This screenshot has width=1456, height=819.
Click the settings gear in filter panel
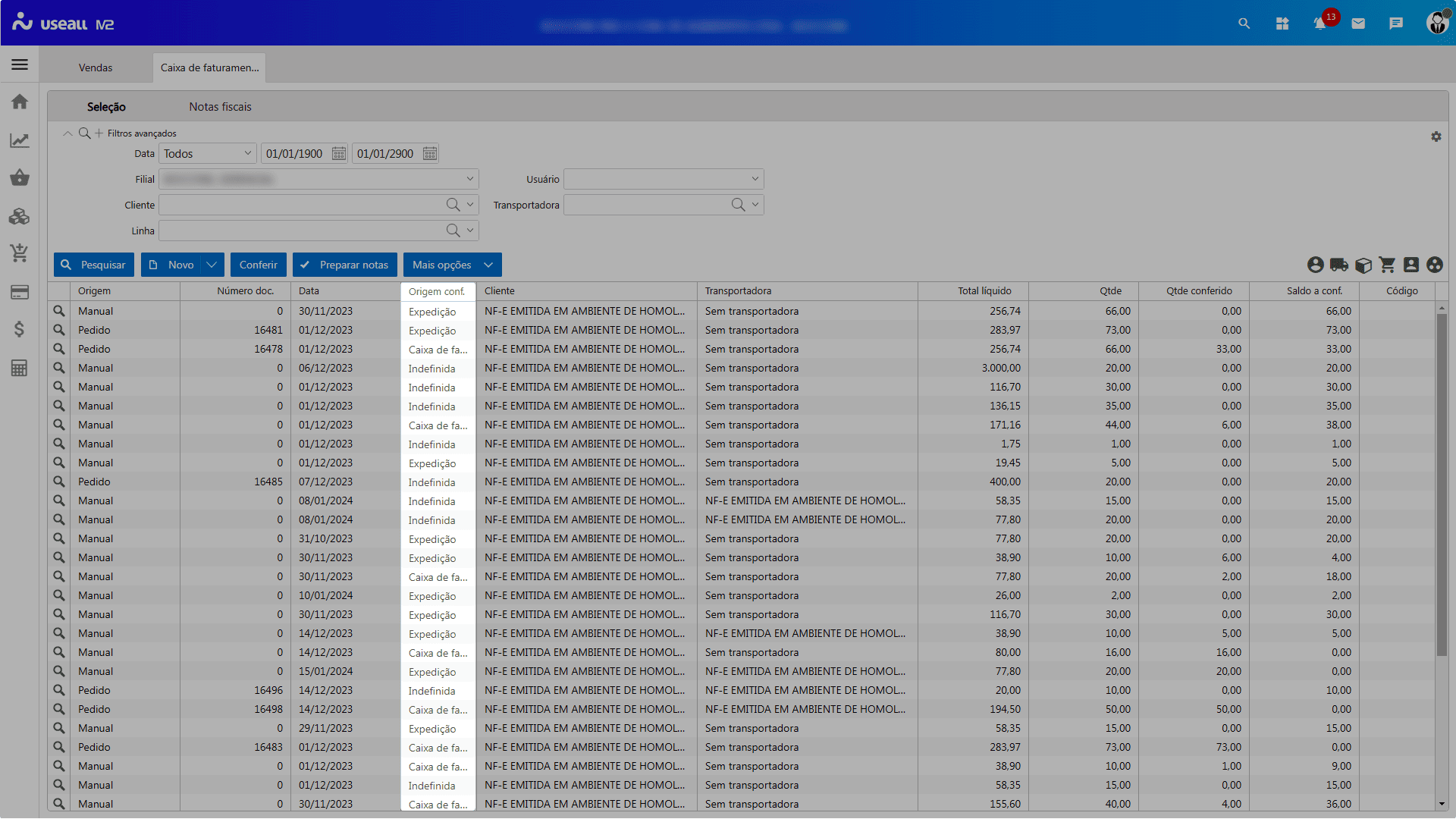pyautogui.click(x=1436, y=136)
